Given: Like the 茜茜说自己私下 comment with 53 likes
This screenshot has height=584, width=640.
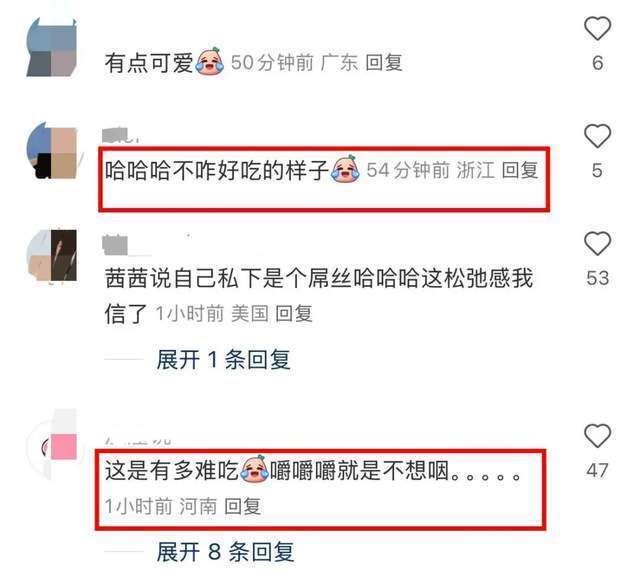Looking at the screenshot, I should pos(597,244).
